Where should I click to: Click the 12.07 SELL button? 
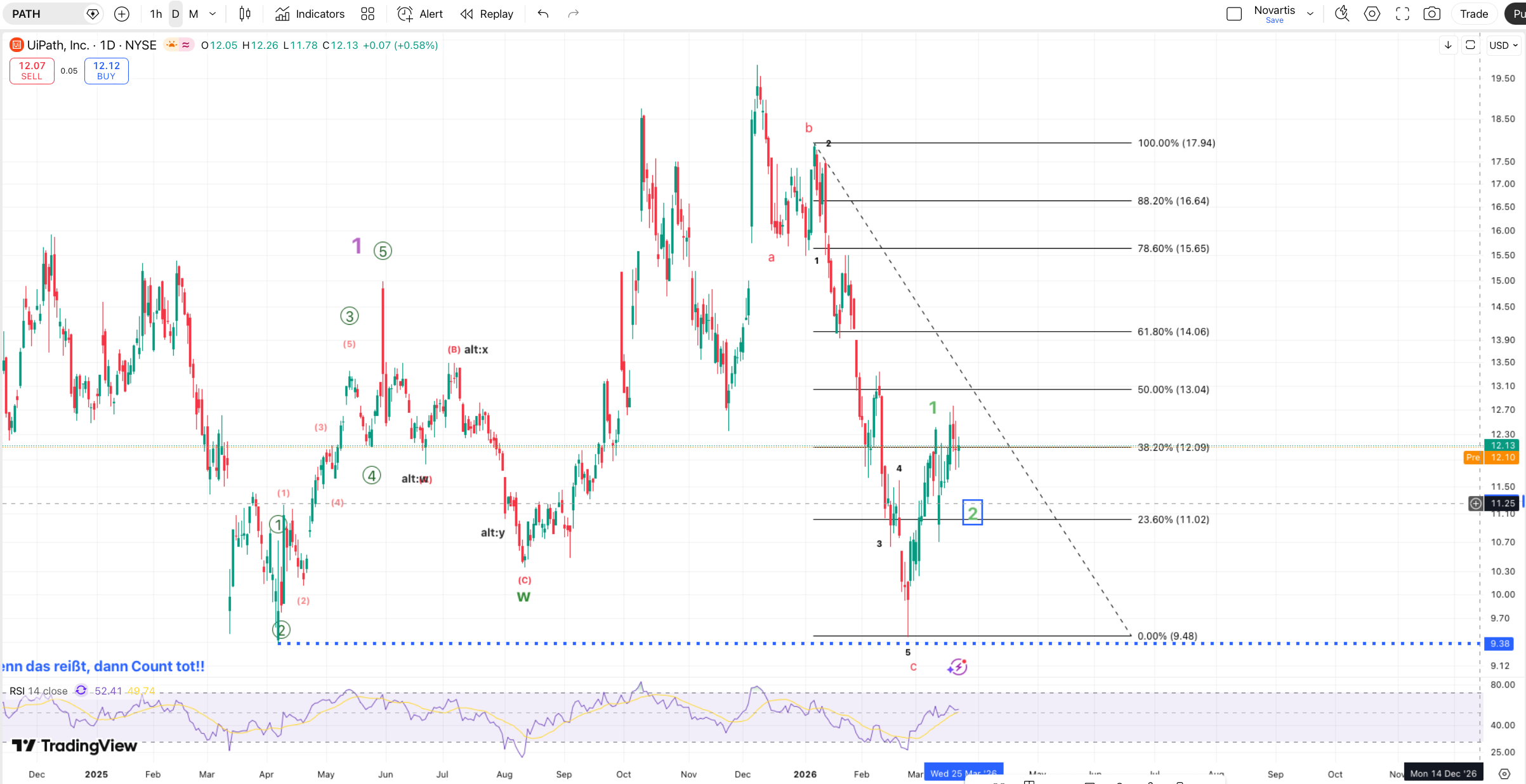[x=32, y=70]
